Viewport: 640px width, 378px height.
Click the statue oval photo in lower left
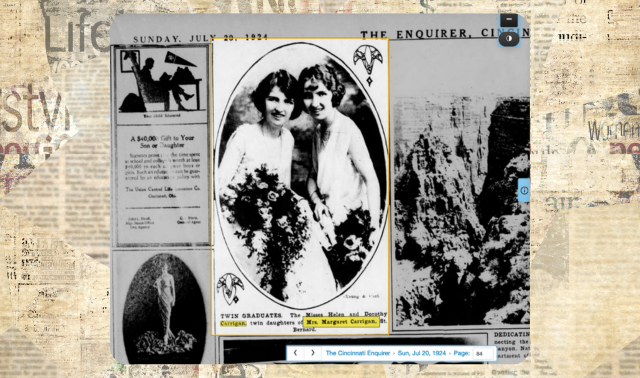pyautogui.click(x=164, y=308)
